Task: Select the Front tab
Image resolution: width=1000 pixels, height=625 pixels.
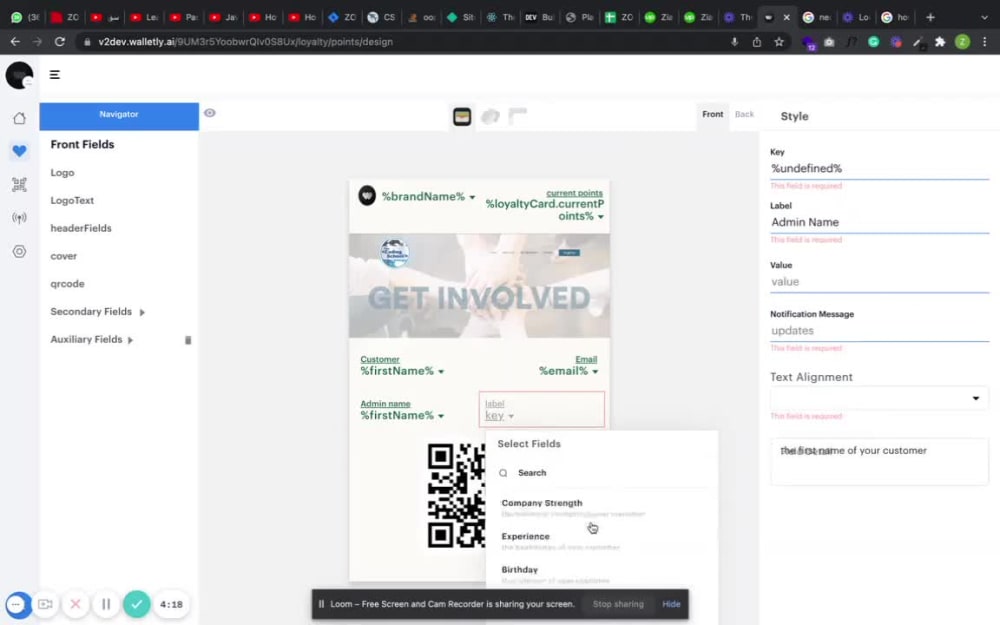Action: 712,114
